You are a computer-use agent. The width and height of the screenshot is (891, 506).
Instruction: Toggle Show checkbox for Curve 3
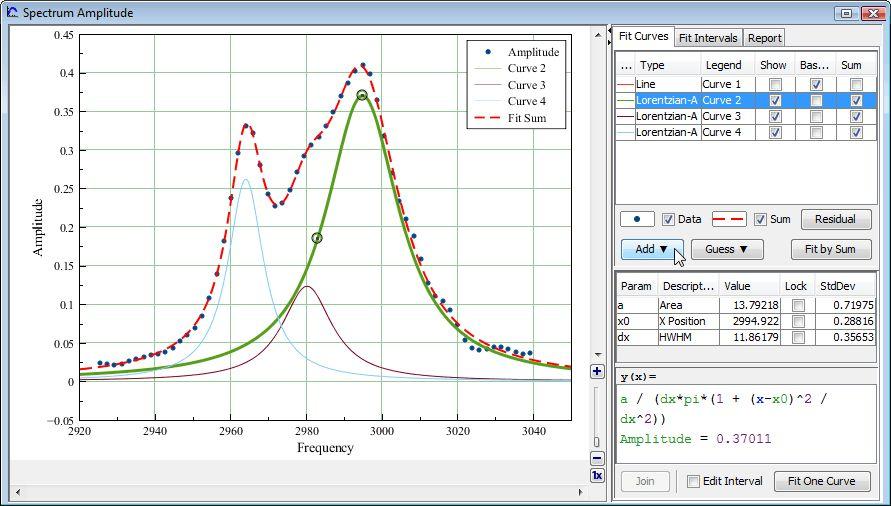point(775,116)
